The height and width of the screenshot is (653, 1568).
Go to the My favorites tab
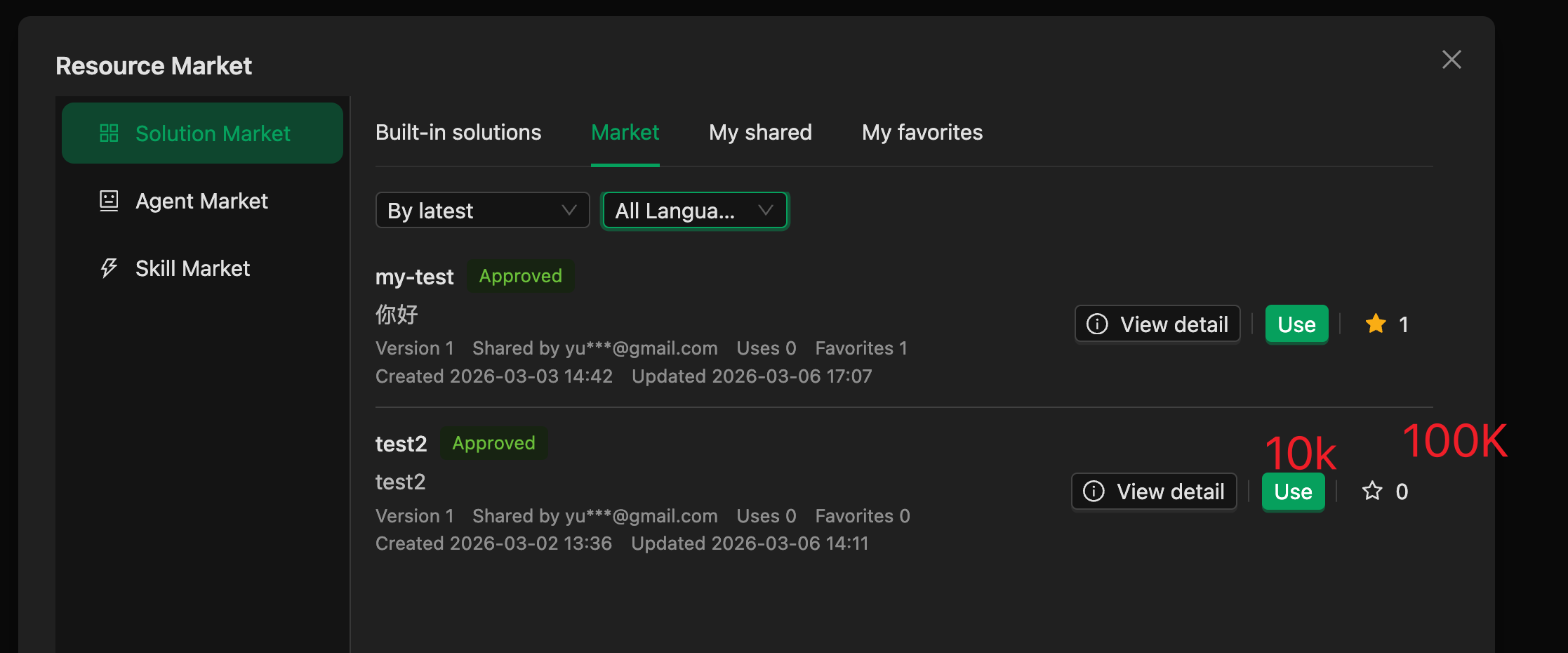(x=922, y=133)
